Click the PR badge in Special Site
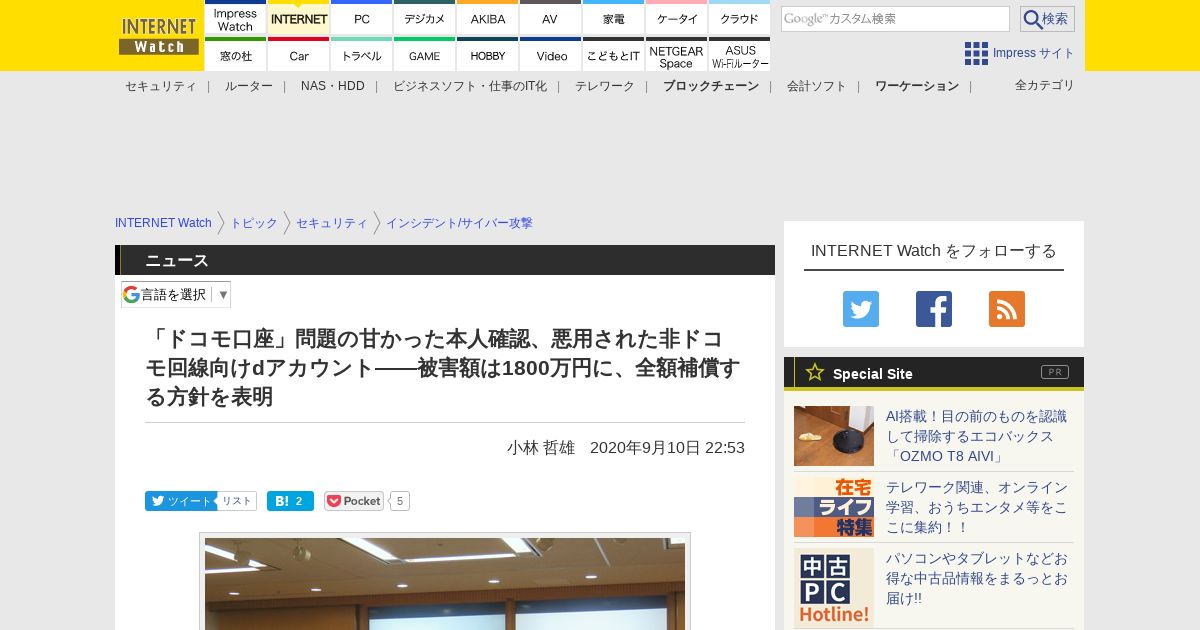Viewport: 1200px width, 630px height. [x=1055, y=372]
